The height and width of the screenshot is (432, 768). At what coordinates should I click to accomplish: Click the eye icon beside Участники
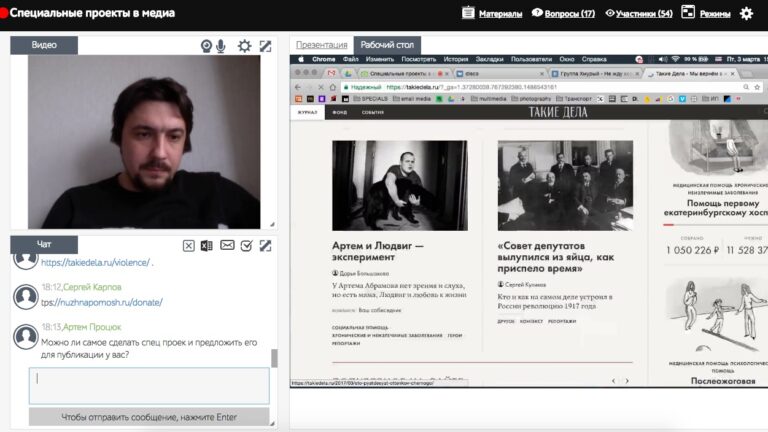[610, 13]
